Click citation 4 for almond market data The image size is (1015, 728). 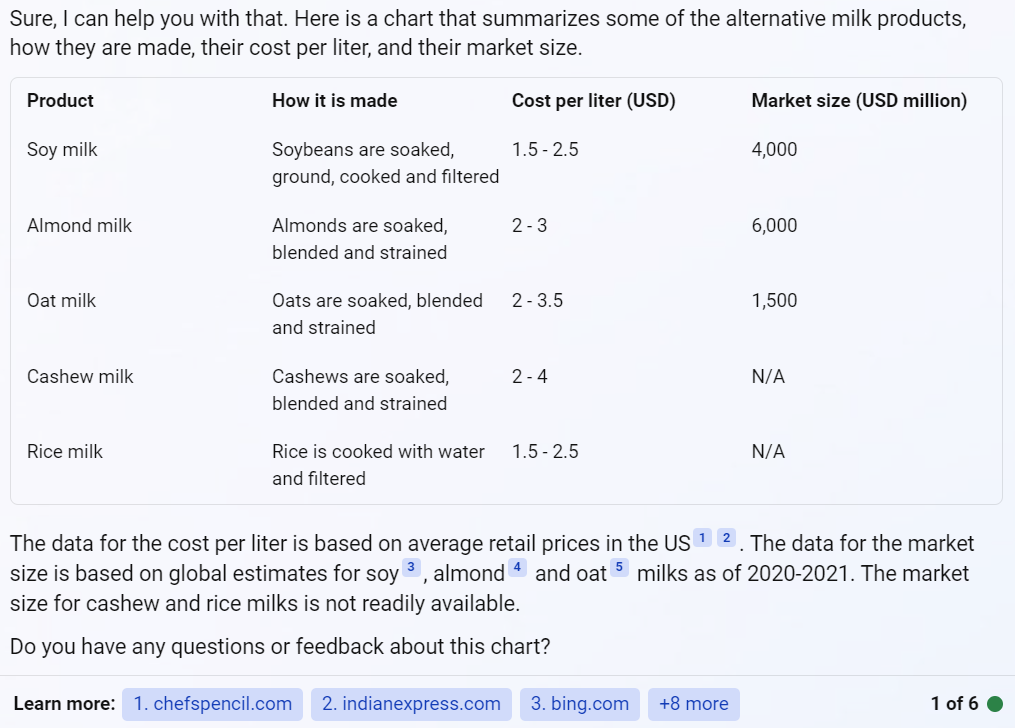pos(517,568)
